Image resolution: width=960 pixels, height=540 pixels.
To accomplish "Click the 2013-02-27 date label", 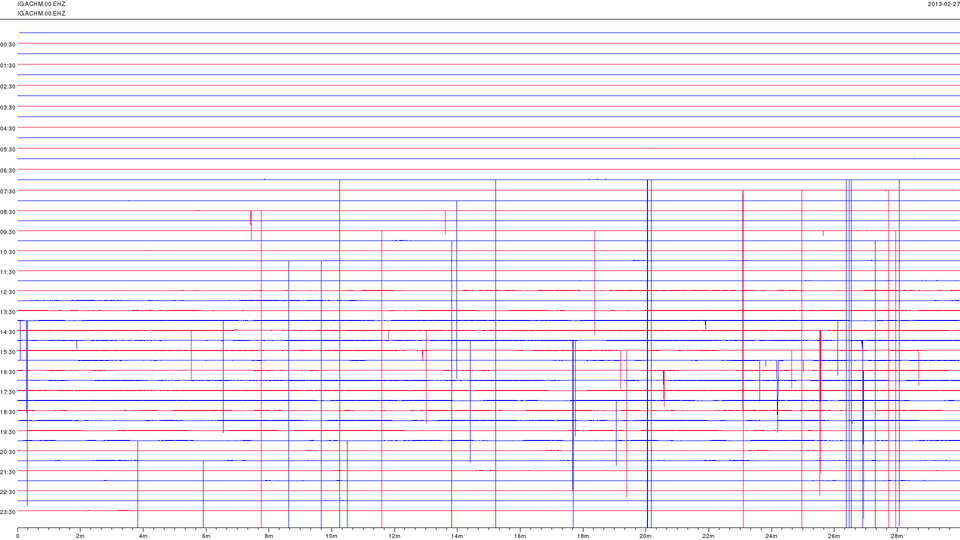I will [943, 4].
